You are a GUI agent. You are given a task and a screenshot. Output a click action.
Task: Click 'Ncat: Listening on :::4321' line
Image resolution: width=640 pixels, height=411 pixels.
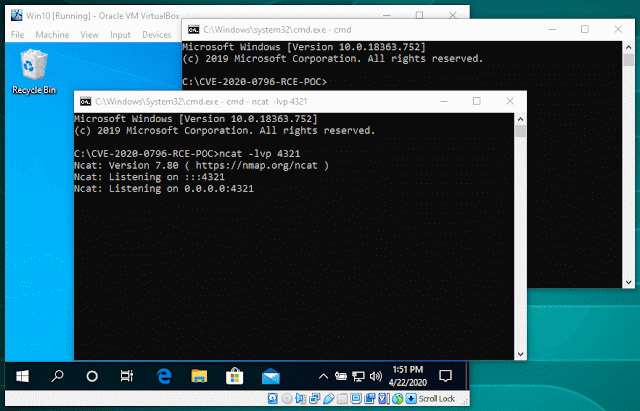149,177
